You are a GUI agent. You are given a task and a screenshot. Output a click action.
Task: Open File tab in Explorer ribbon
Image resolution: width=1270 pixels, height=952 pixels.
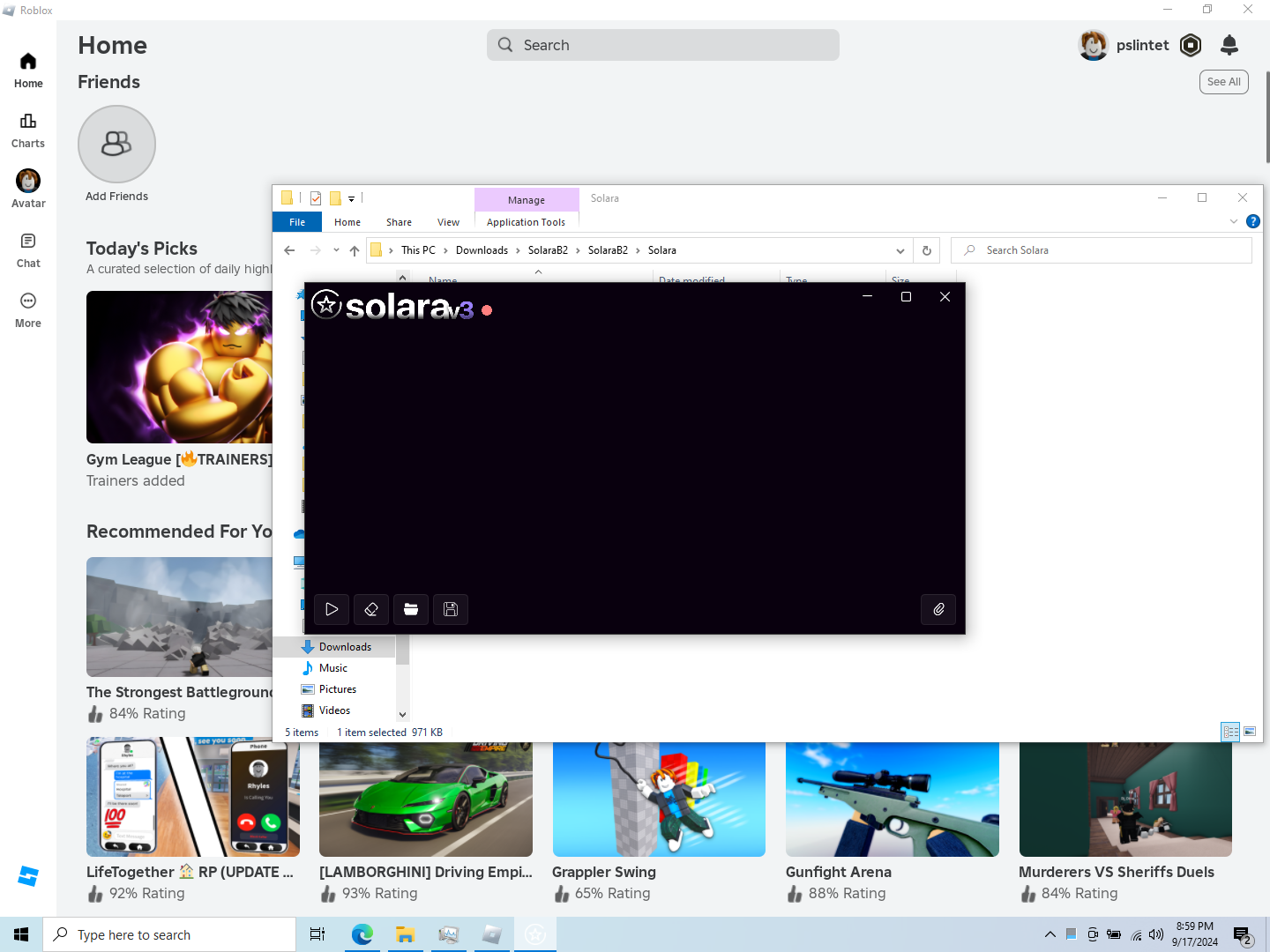click(297, 222)
